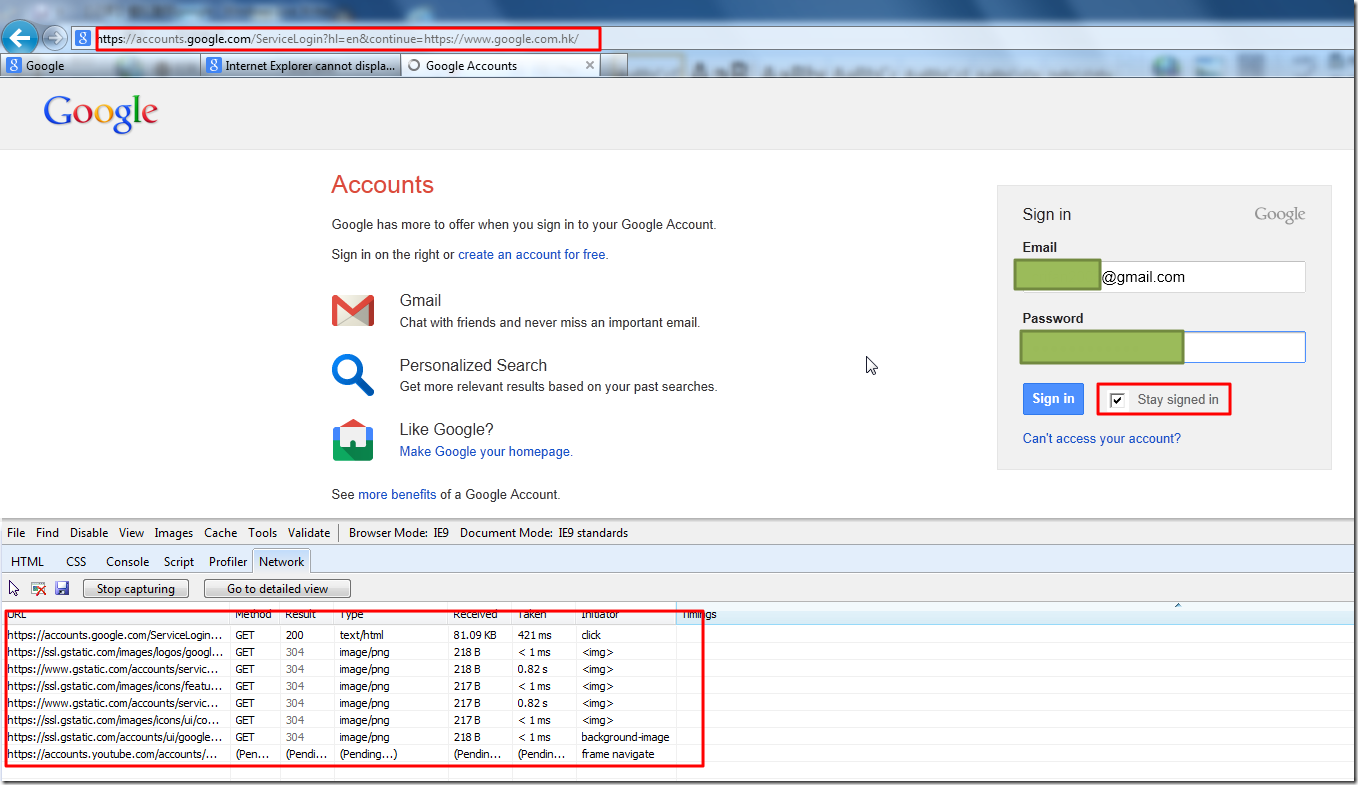Select the ssl.gstatic.com/images/icons/featu request row
Image resolution: width=1358 pixels, height=785 pixels.
[x=341, y=686]
